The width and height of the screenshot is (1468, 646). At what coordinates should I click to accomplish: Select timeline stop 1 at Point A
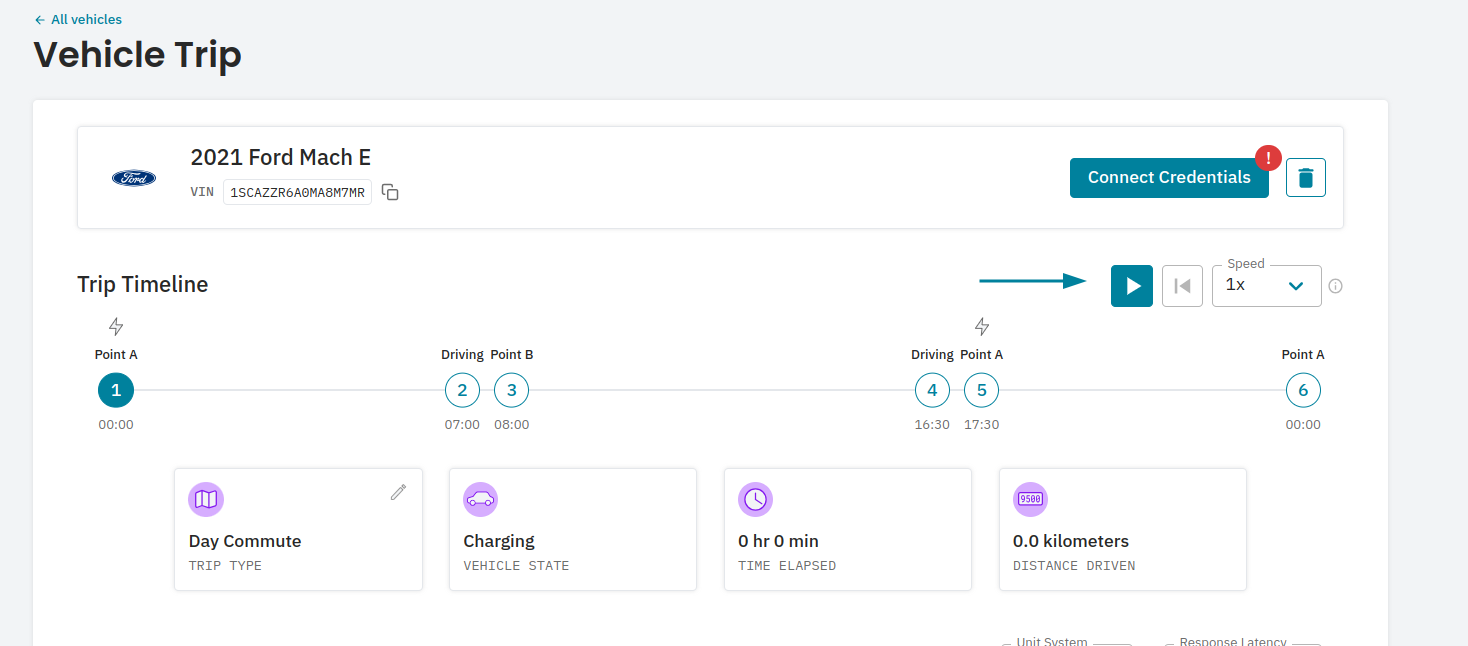click(x=116, y=390)
